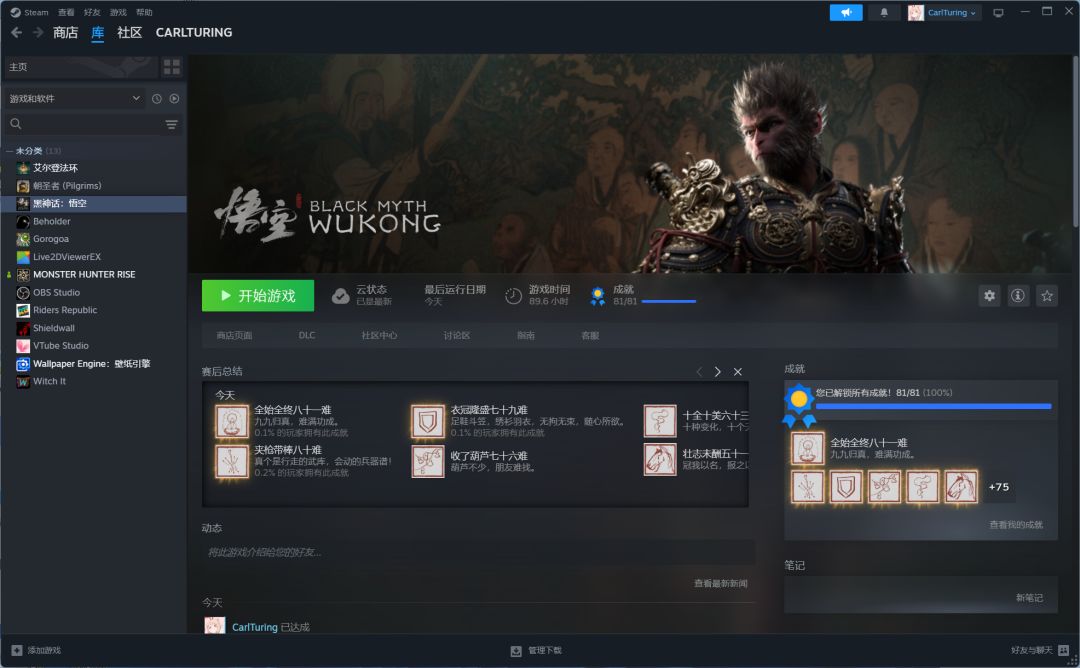Open the 帮助 menu
The width and height of the screenshot is (1080, 668).
pos(144,12)
